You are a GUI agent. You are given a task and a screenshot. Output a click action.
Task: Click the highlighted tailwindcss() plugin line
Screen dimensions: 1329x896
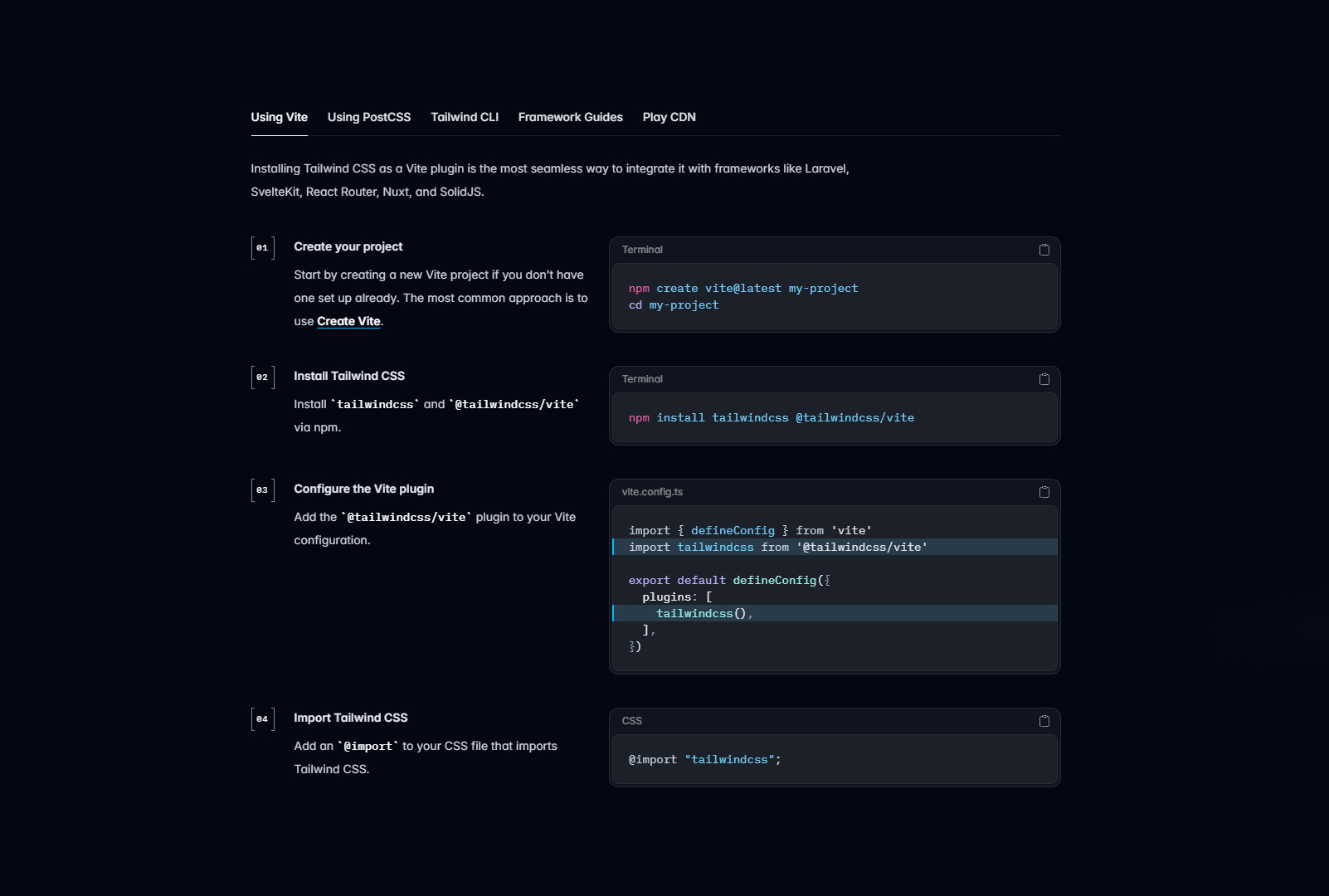point(703,614)
